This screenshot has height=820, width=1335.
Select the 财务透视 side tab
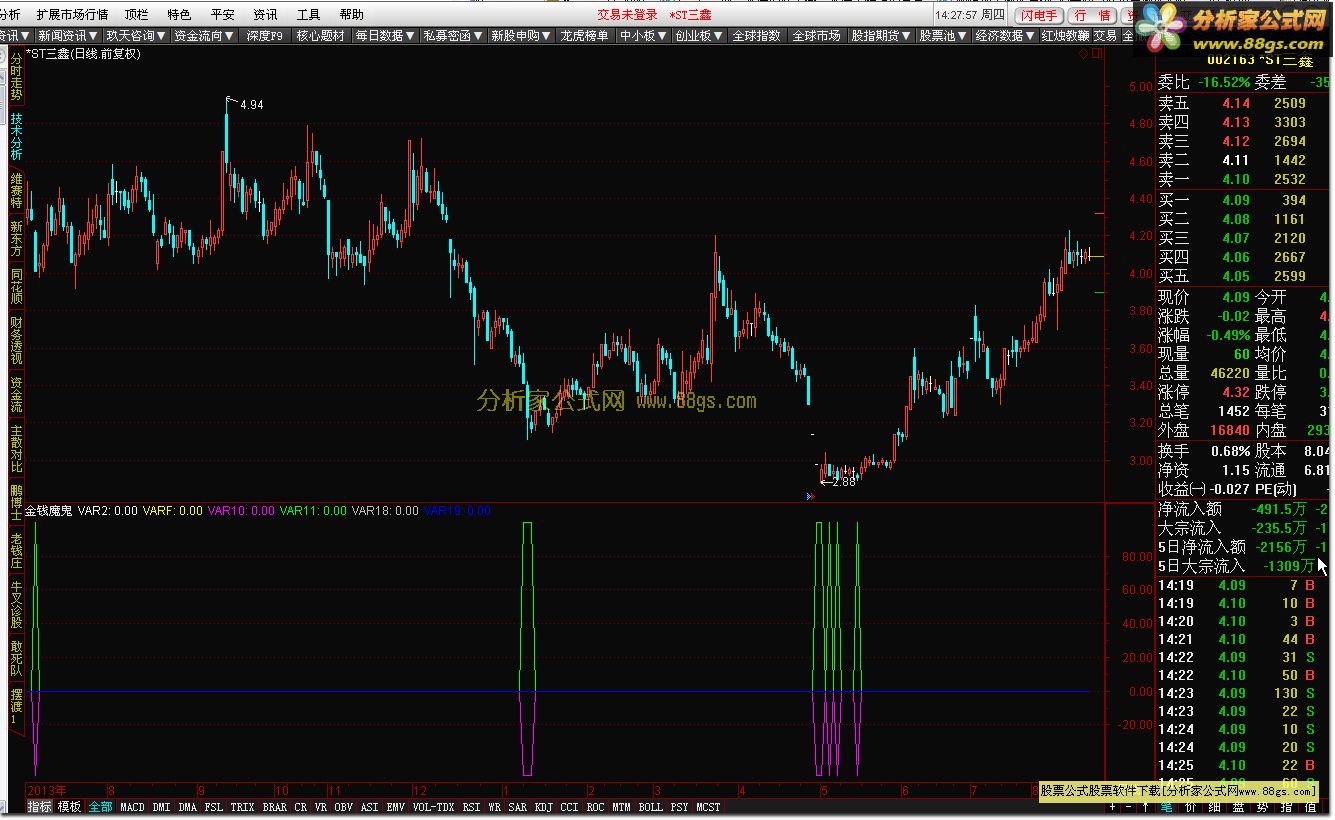pyautogui.click(x=16, y=340)
